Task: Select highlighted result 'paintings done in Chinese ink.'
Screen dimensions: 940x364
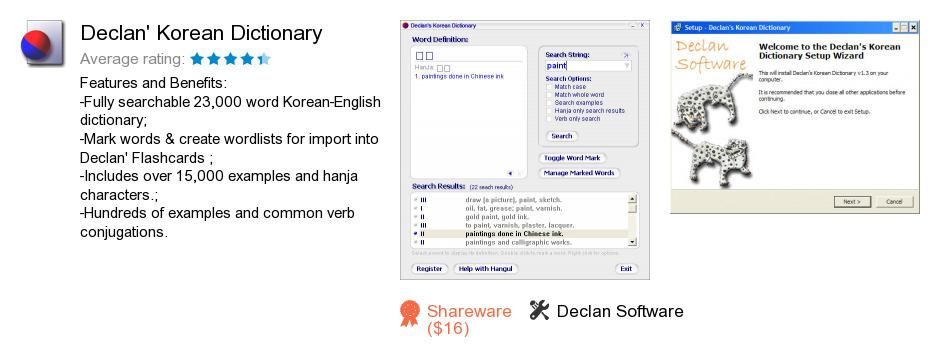Action: pyautogui.click(x=519, y=234)
